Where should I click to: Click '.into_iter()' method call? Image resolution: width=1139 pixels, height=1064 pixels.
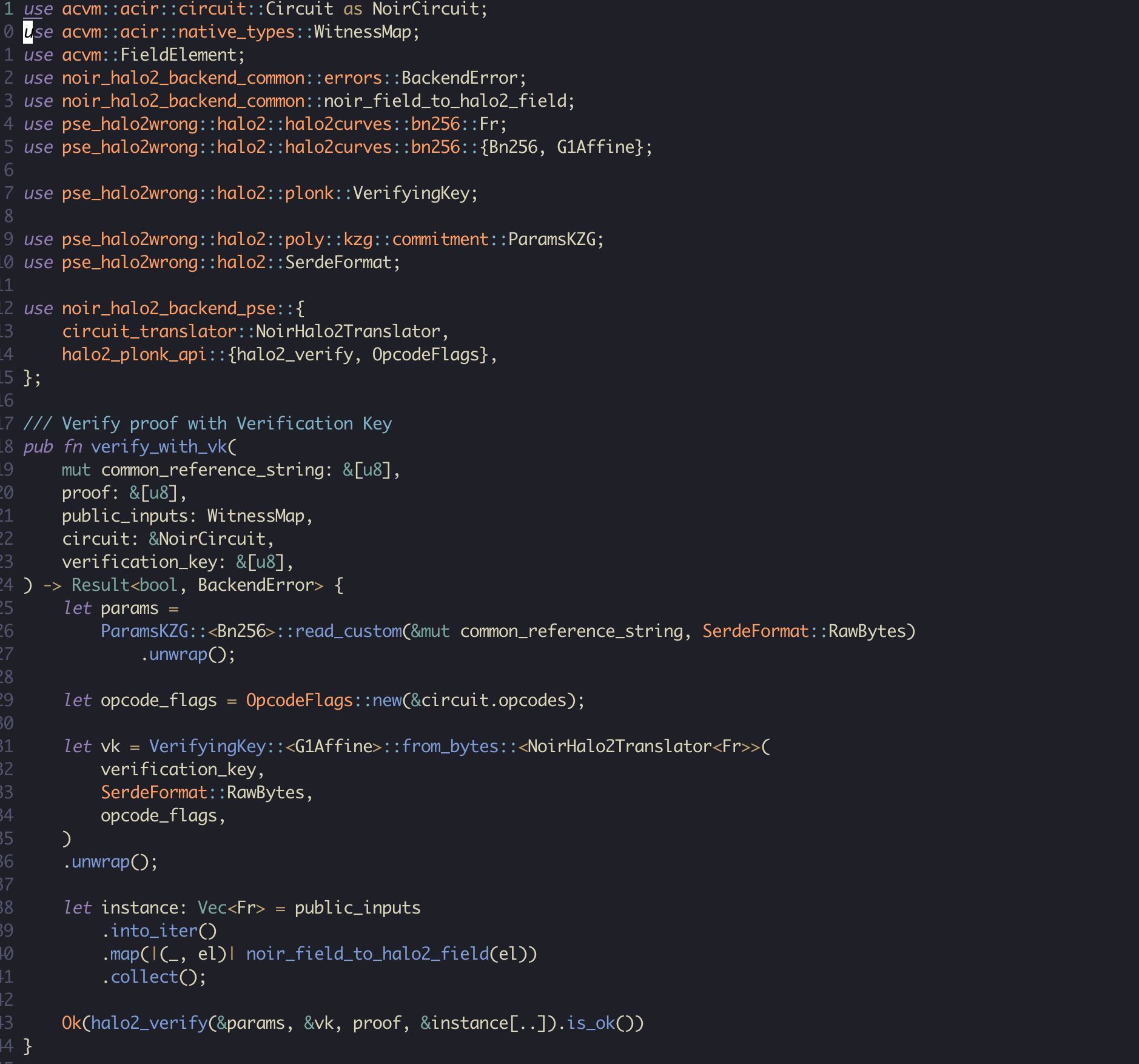tap(159, 931)
